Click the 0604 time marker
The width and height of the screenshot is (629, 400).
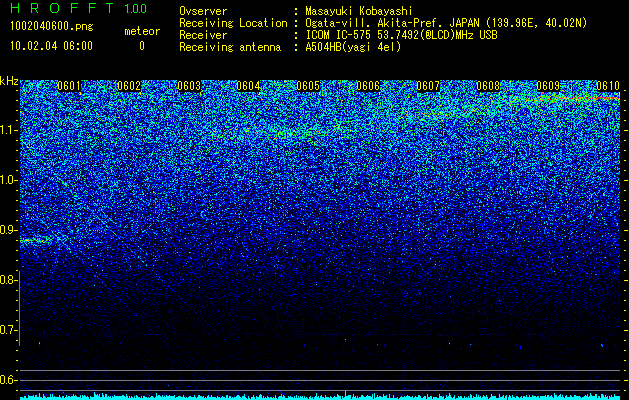(248, 86)
